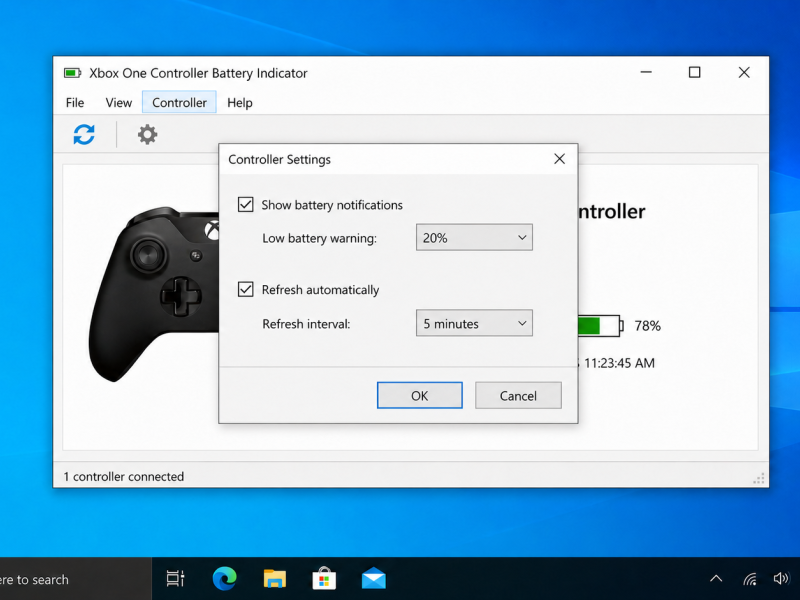This screenshot has width=800, height=600.
Task: Show hidden system tray icons
Action: (x=716, y=579)
